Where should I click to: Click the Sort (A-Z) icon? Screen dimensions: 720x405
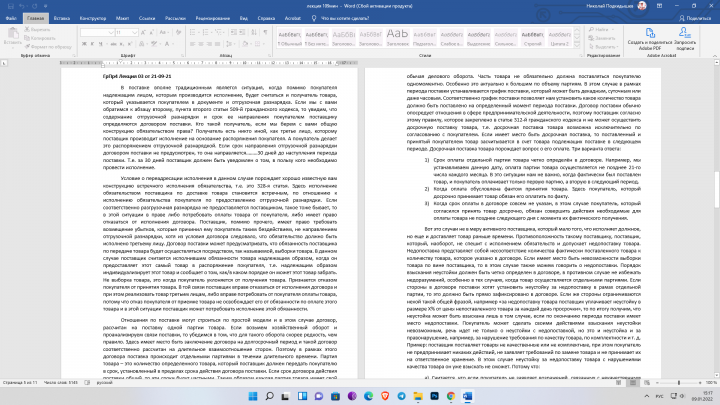pyautogui.click(x=254, y=32)
